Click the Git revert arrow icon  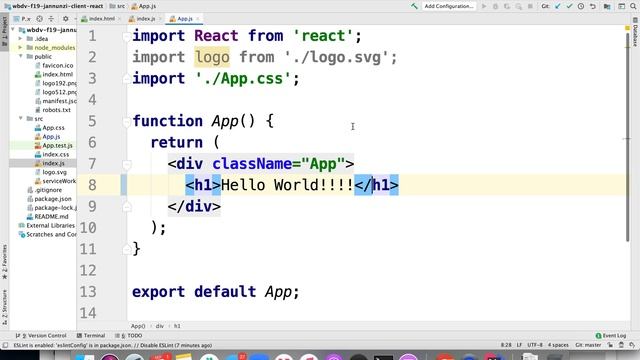coord(593,6)
